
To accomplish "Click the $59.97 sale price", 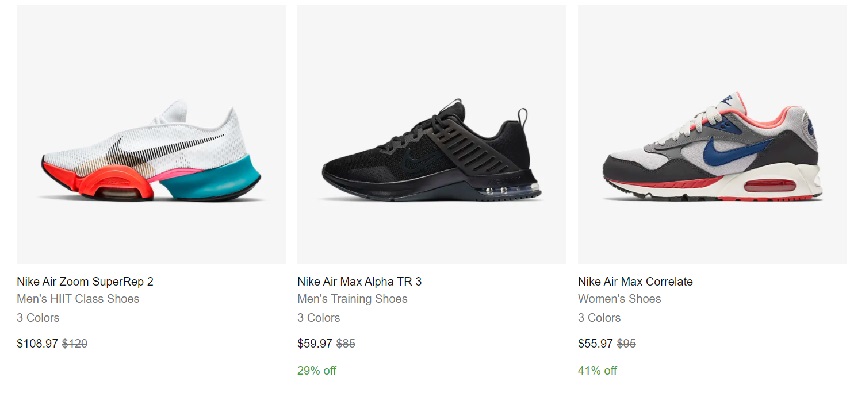I will (315, 344).
